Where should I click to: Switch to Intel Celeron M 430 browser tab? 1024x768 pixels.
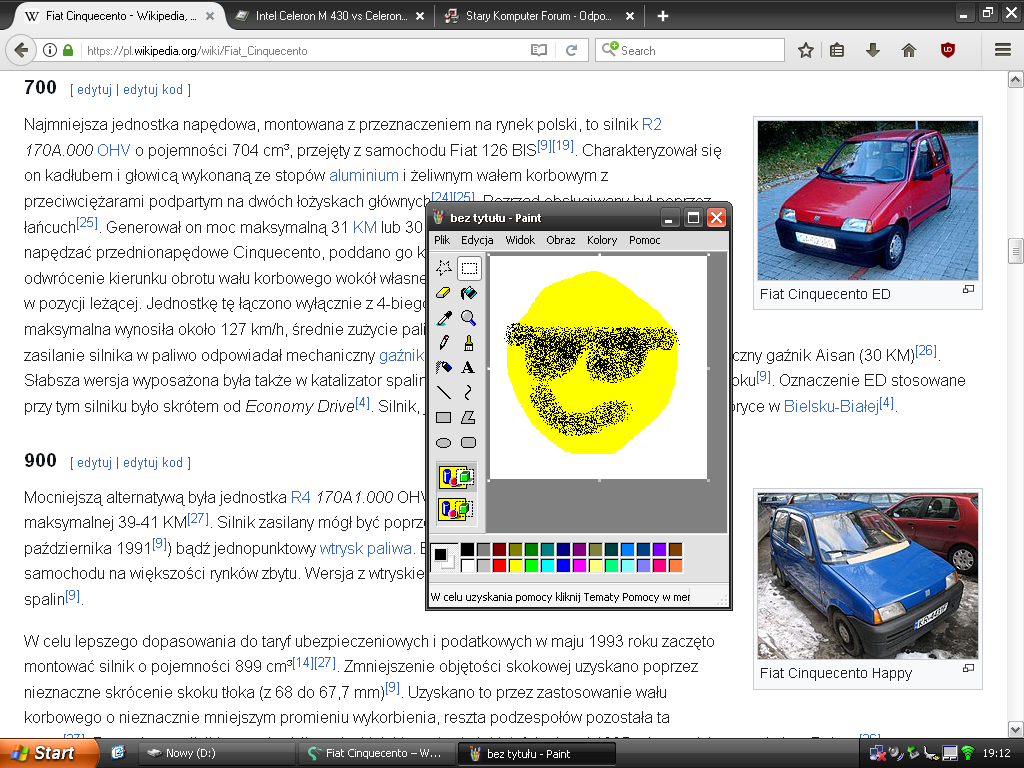click(330, 16)
